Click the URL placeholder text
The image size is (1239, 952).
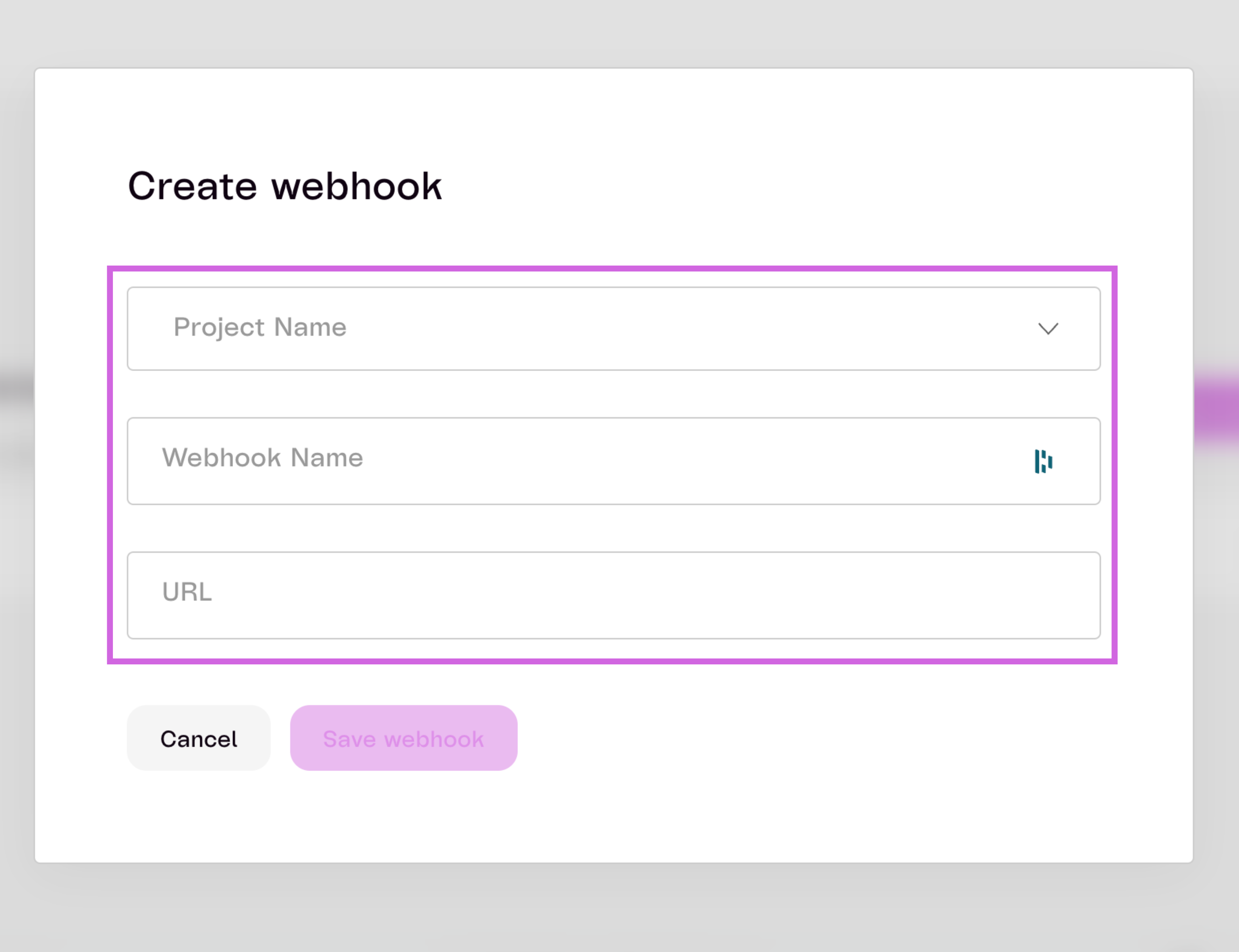pyautogui.click(x=187, y=591)
